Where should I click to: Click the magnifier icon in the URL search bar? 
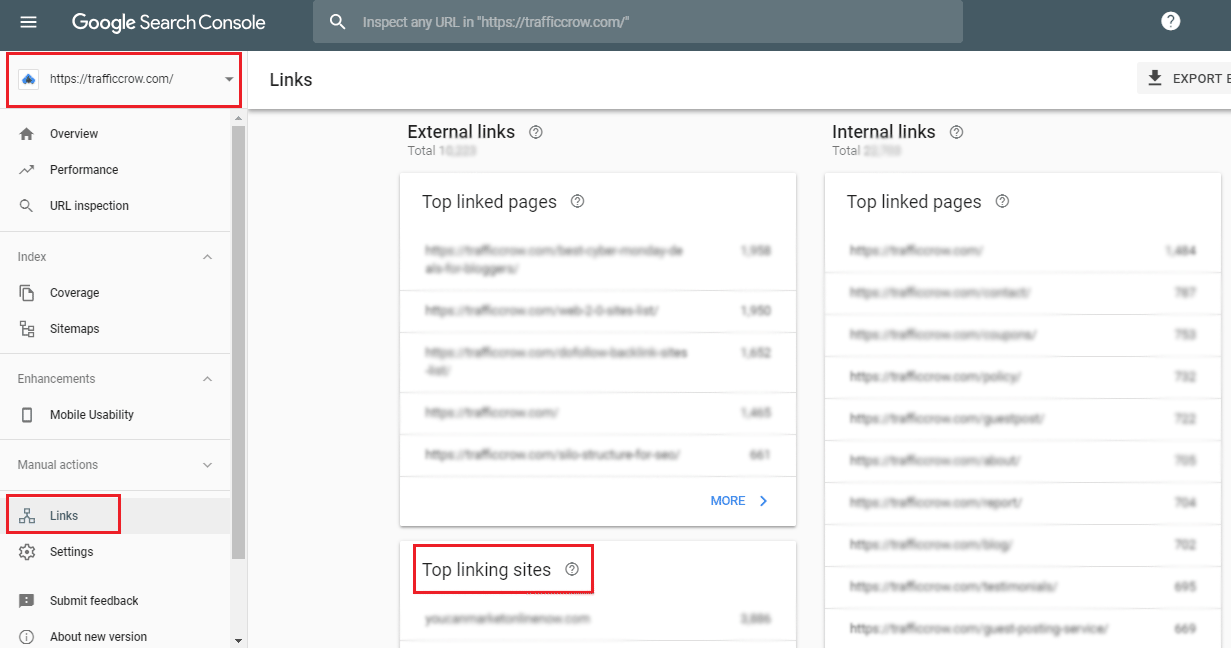point(338,22)
